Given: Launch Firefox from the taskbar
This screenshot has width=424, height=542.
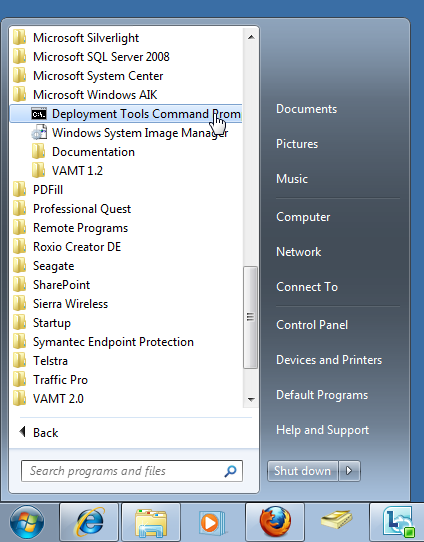Looking at the screenshot, I should coord(275,522).
